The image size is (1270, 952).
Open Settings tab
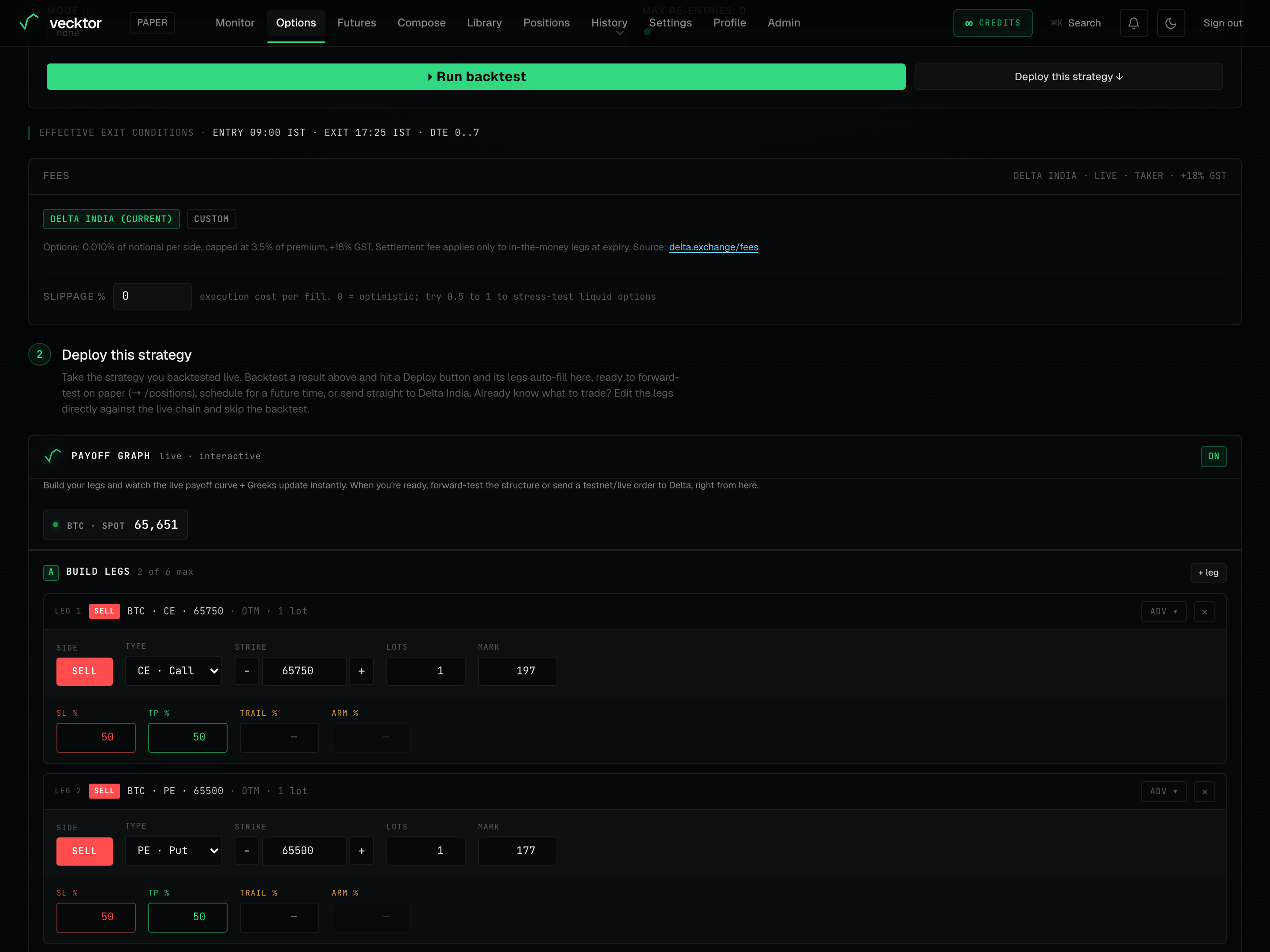click(670, 23)
